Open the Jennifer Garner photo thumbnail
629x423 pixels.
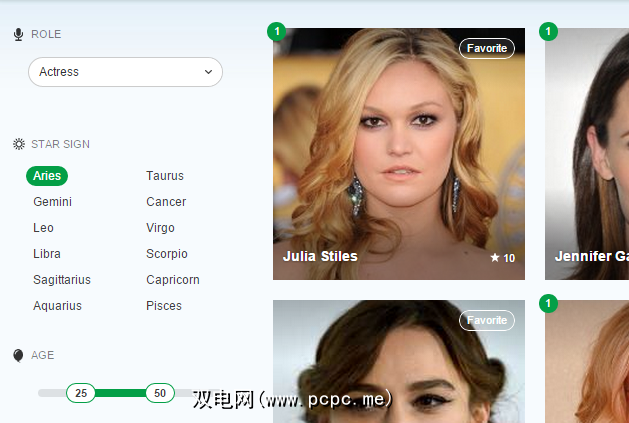(x=587, y=154)
